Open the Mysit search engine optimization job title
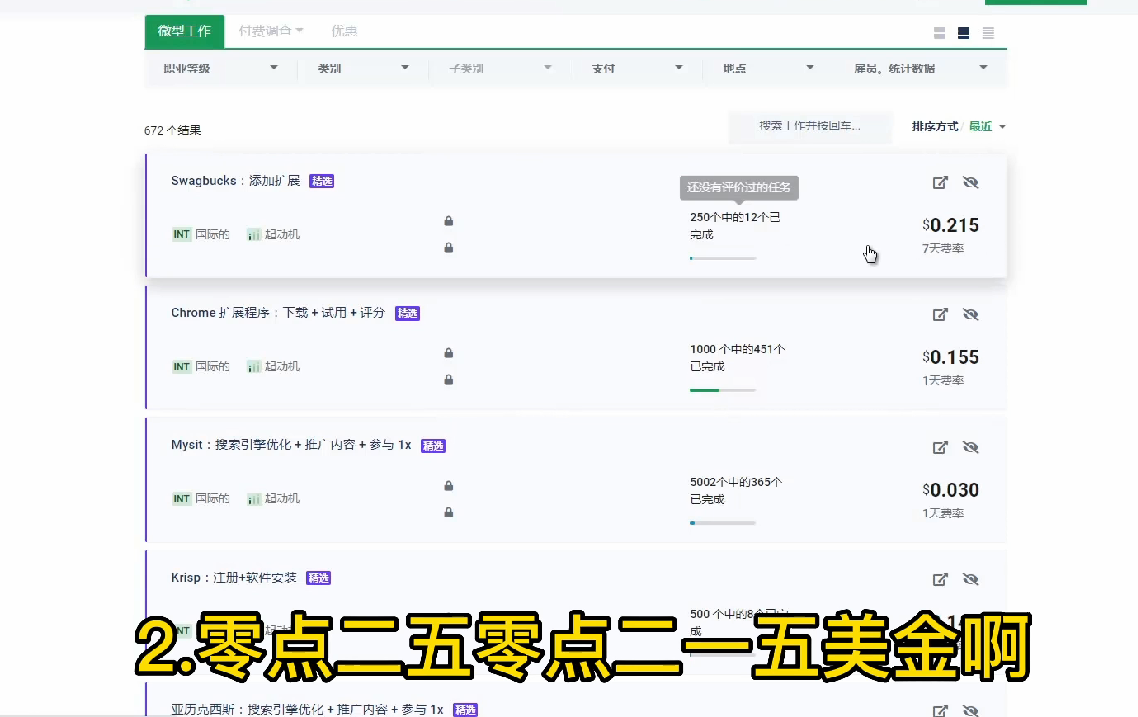Screen dimensions: 1138x717 [291, 445]
